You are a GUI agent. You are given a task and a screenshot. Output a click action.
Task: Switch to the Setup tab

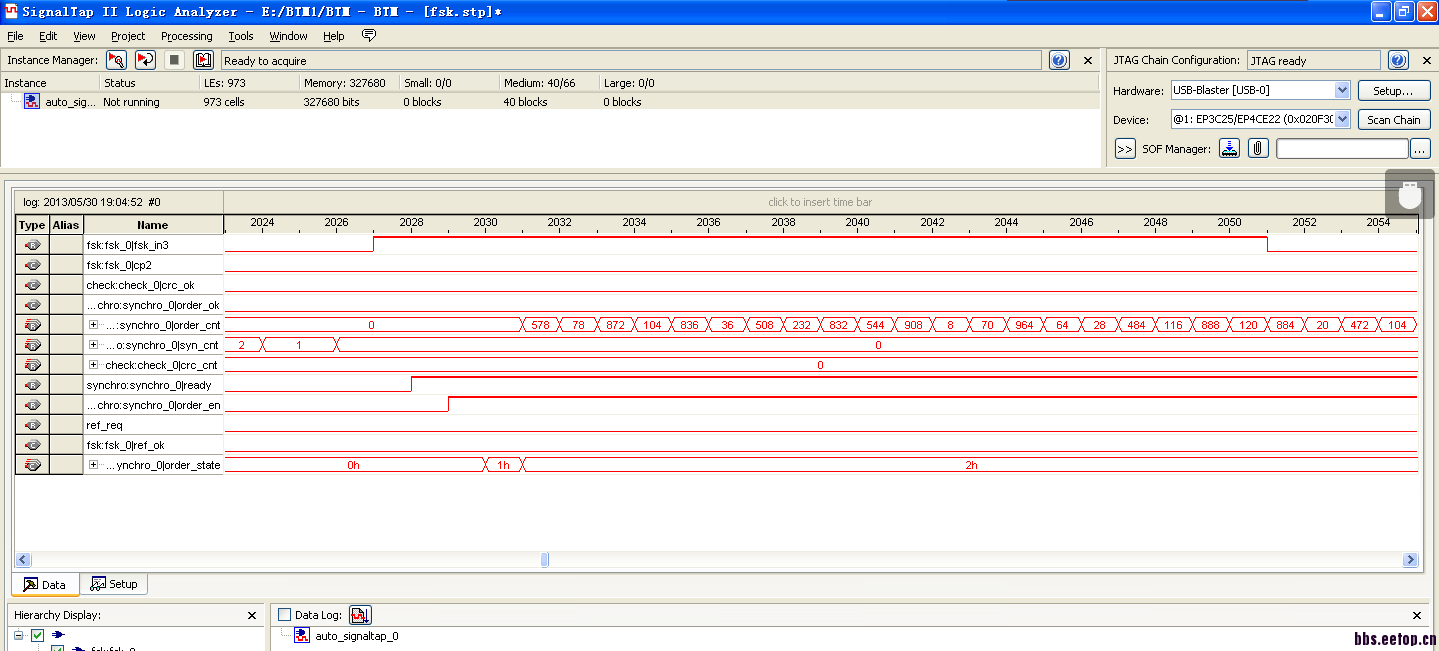coord(114,584)
